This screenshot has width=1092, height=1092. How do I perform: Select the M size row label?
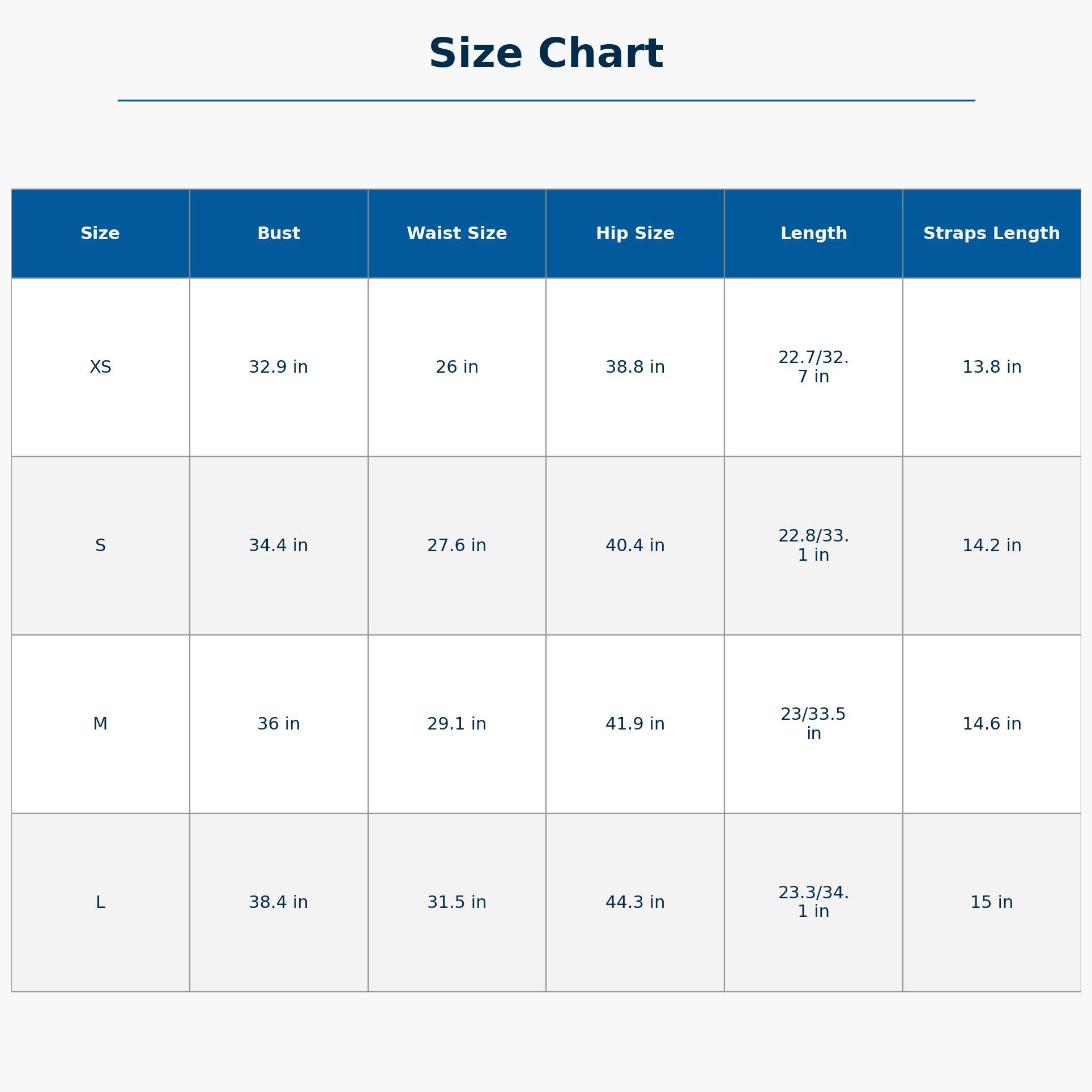point(100,724)
